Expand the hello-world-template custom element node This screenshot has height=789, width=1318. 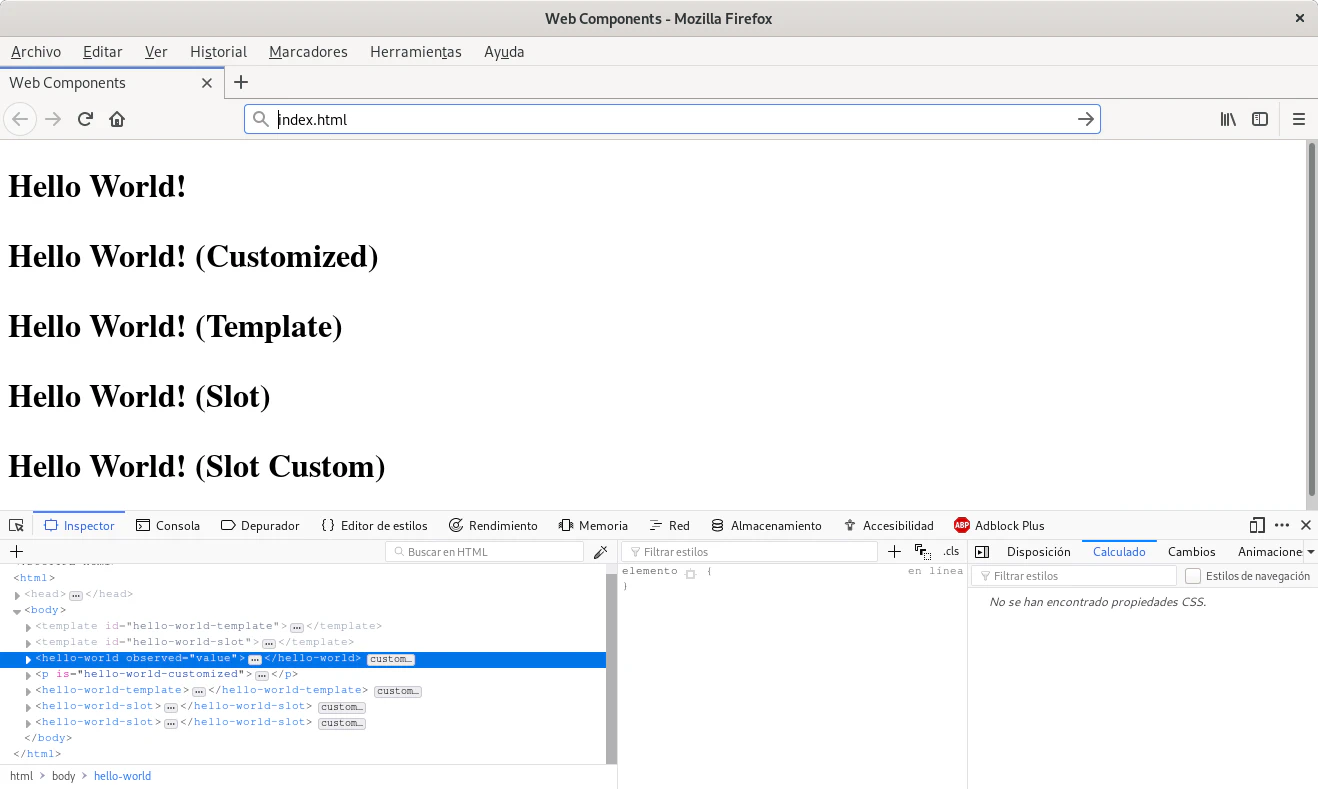pyautogui.click(x=29, y=691)
